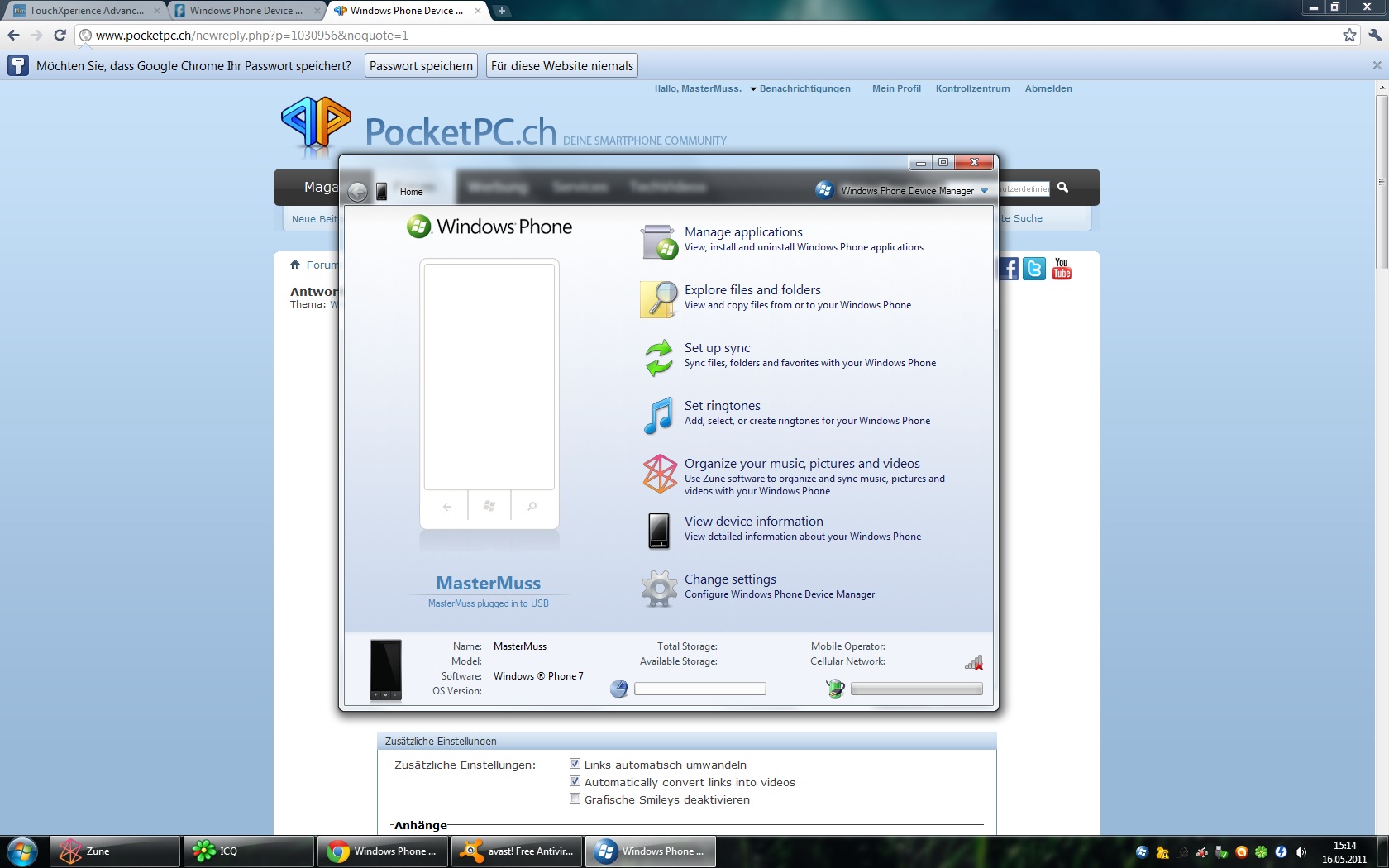The height and width of the screenshot is (868, 1389).
Task: Click the phone mockup search button
Action: [x=532, y=506]
